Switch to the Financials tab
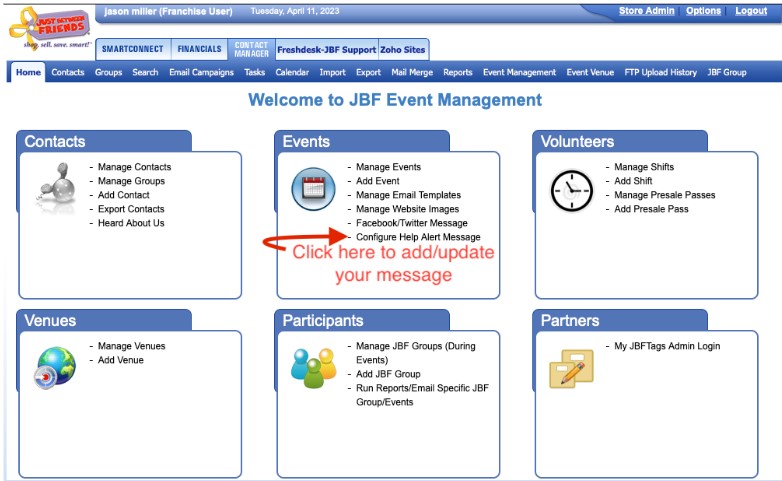This screenshot has width=782, height=481. [199, 49]
